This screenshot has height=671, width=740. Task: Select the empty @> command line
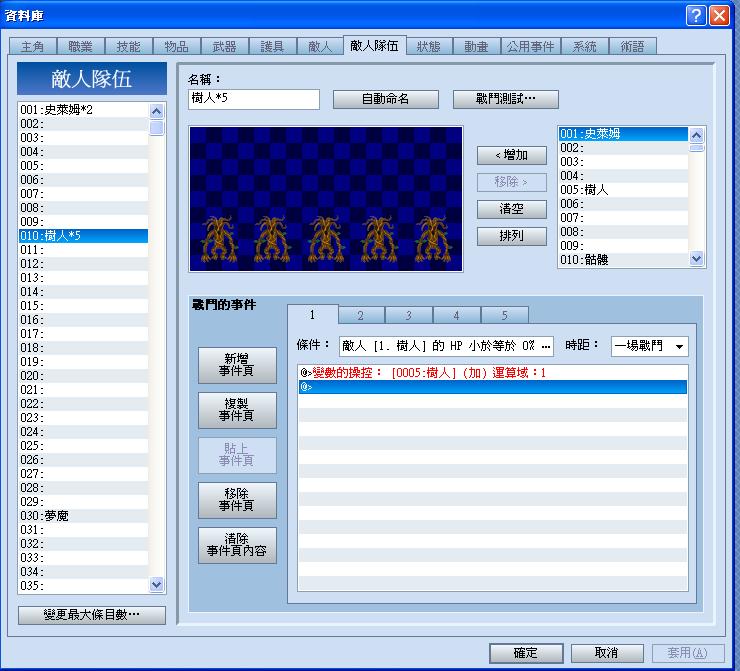click(x=493, y=387)
